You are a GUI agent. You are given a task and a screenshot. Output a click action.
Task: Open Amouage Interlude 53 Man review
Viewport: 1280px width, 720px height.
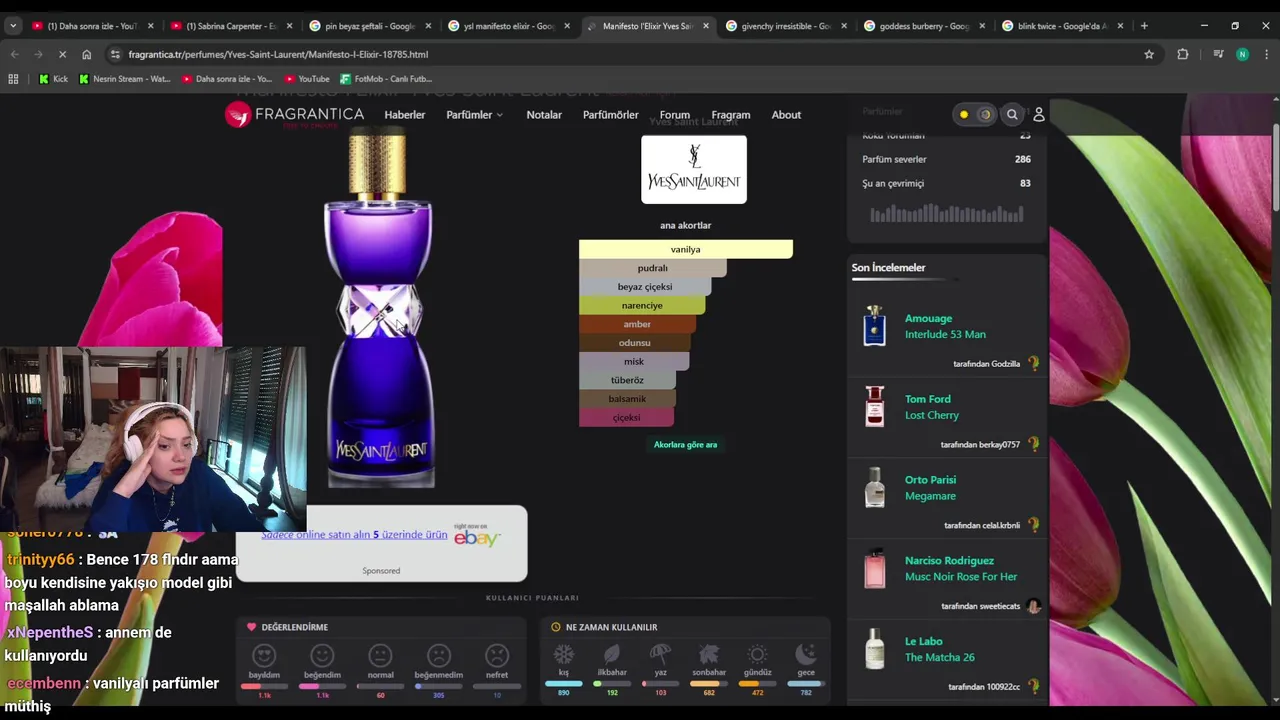click(x=945, y=326)
